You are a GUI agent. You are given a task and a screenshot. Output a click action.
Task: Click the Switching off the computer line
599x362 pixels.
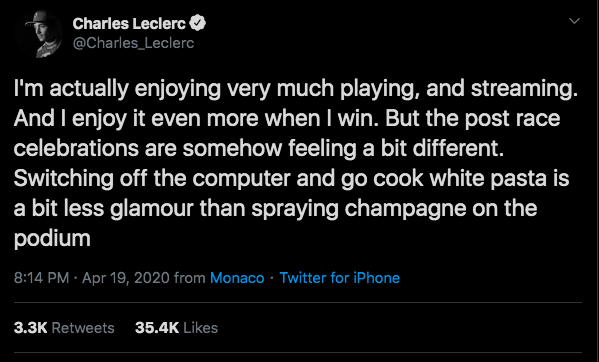pyautogui.click(x=291, y=179)
